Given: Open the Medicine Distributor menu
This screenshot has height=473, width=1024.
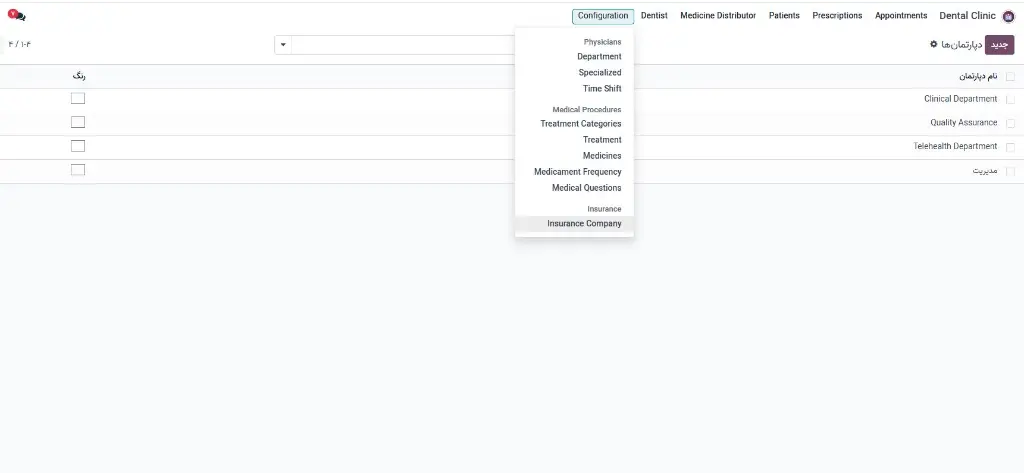Looking at the screenshot, I should coord(718,16).
